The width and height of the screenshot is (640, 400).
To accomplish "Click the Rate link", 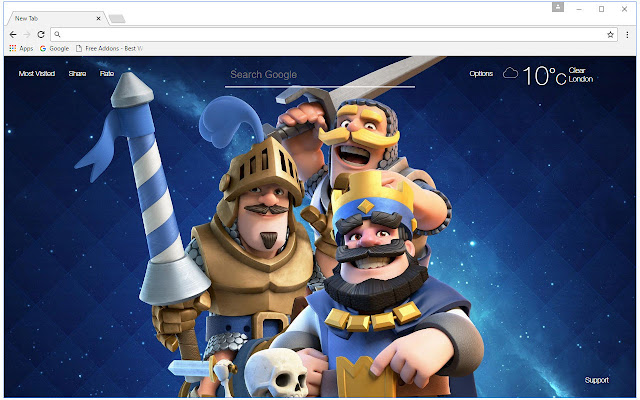I will 107,73.
